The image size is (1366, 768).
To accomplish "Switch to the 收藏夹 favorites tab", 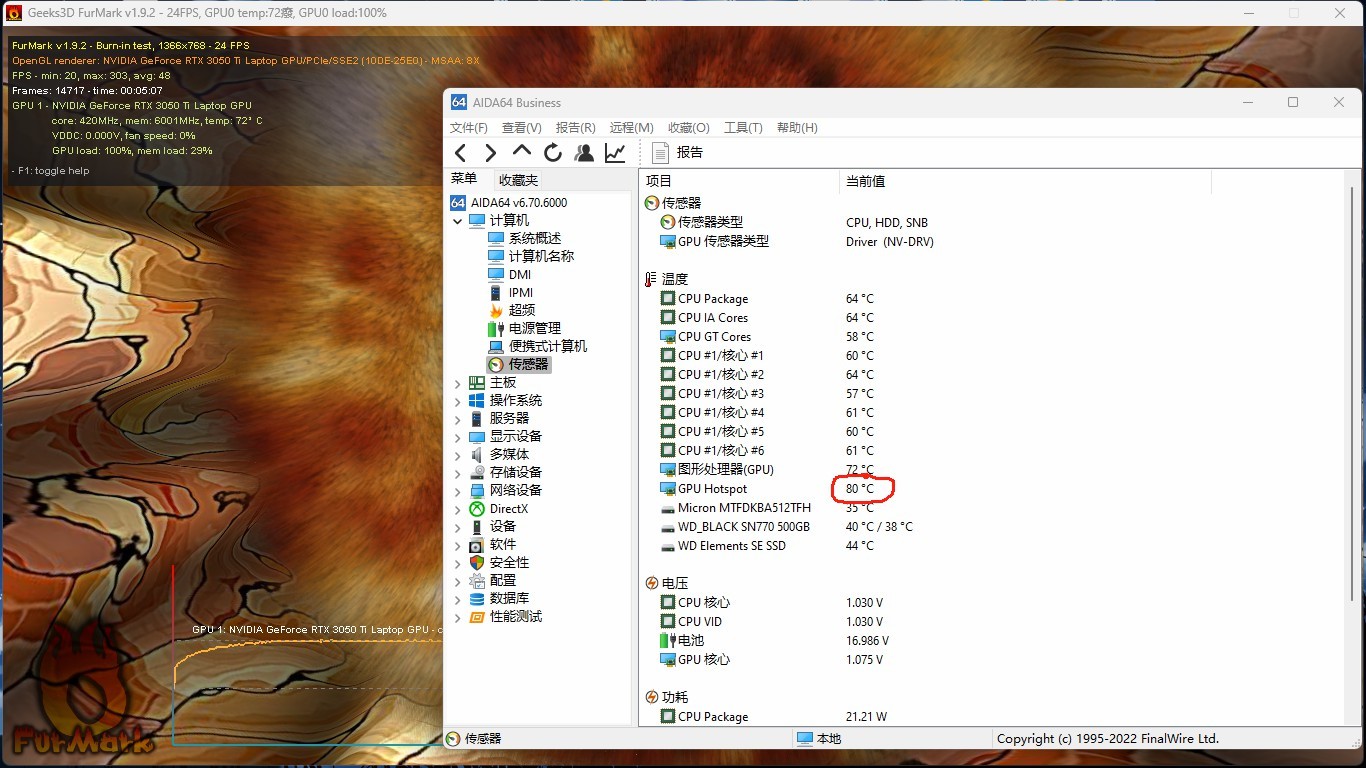I will [x=519, y=180].
